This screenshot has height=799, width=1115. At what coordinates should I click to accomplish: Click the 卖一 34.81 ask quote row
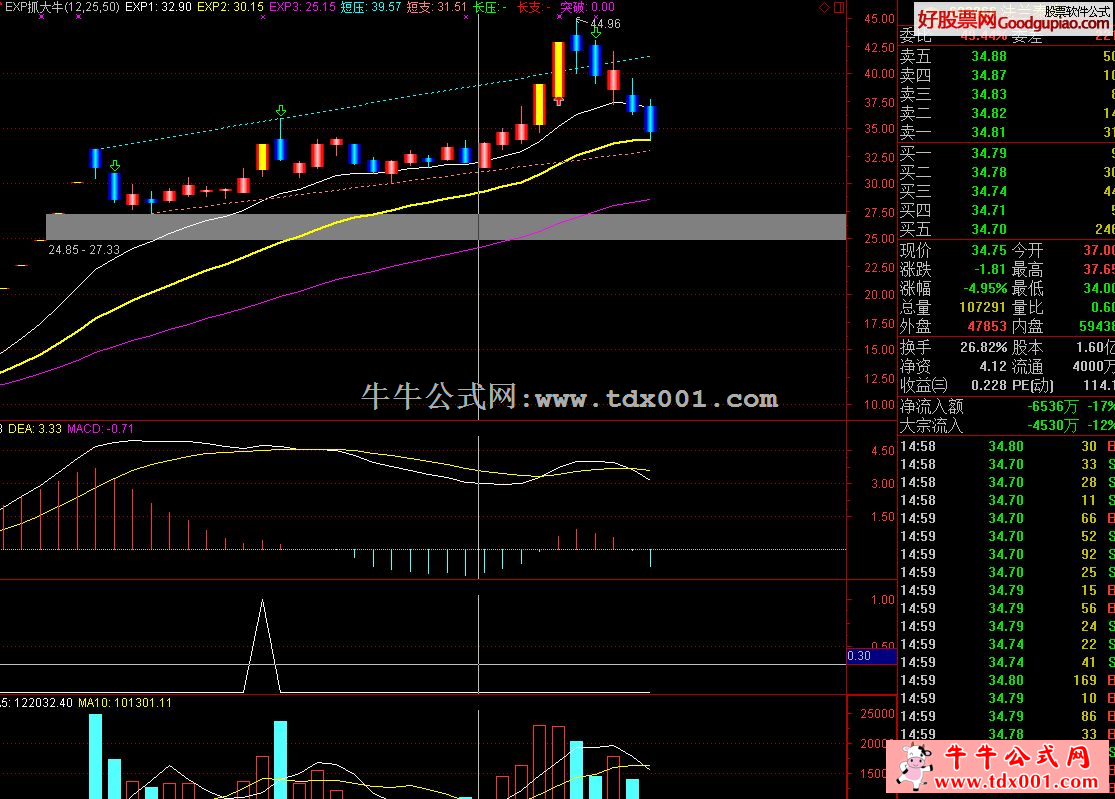pyautogui.click(x=1006, y=132)
